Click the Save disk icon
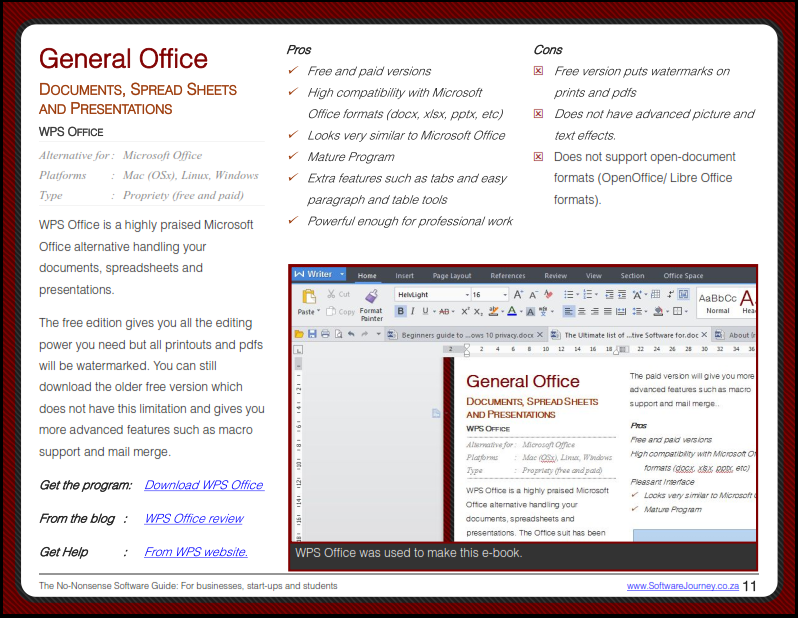 [x=312, y=334]
